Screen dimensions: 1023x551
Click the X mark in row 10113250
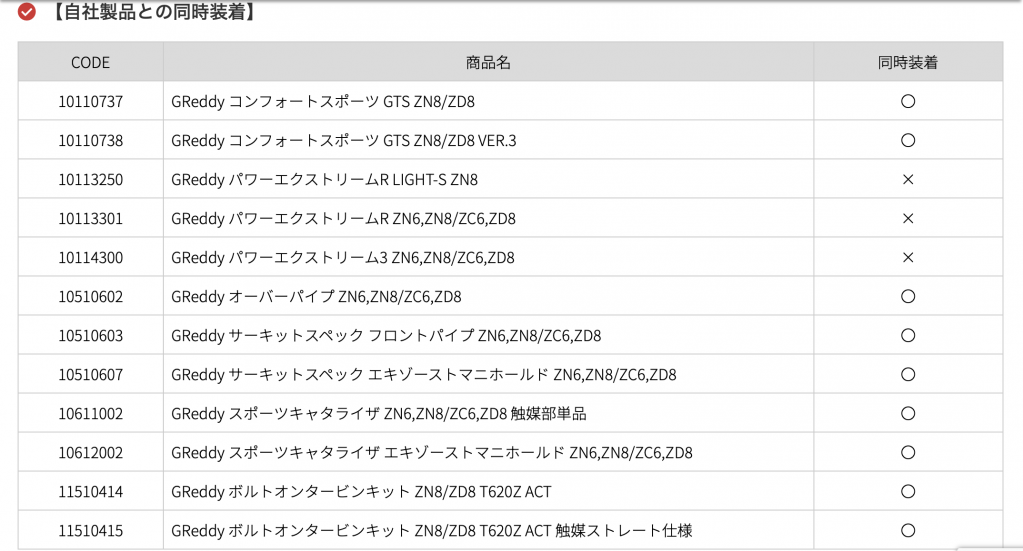[x=908, y=180]
